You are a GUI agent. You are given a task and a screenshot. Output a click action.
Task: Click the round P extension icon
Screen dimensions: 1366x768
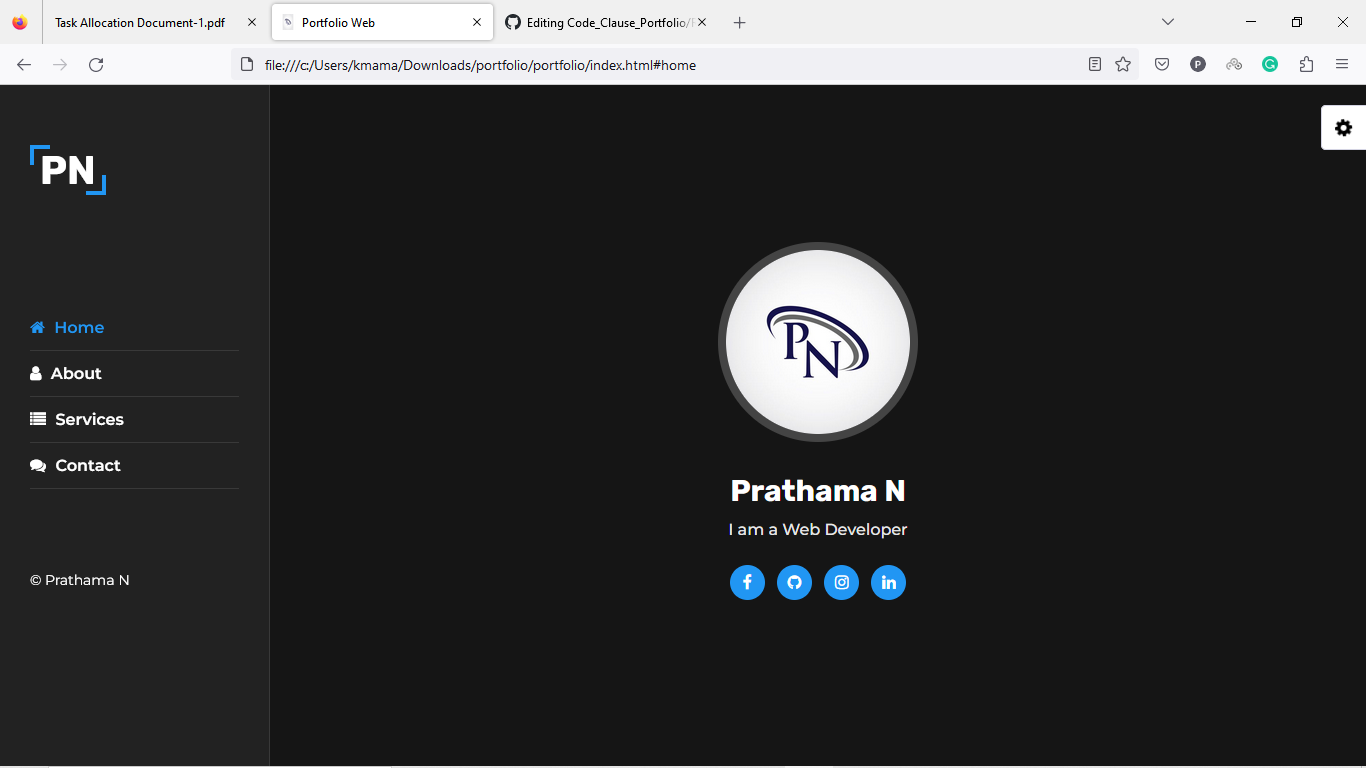[x=1198, y=65]
